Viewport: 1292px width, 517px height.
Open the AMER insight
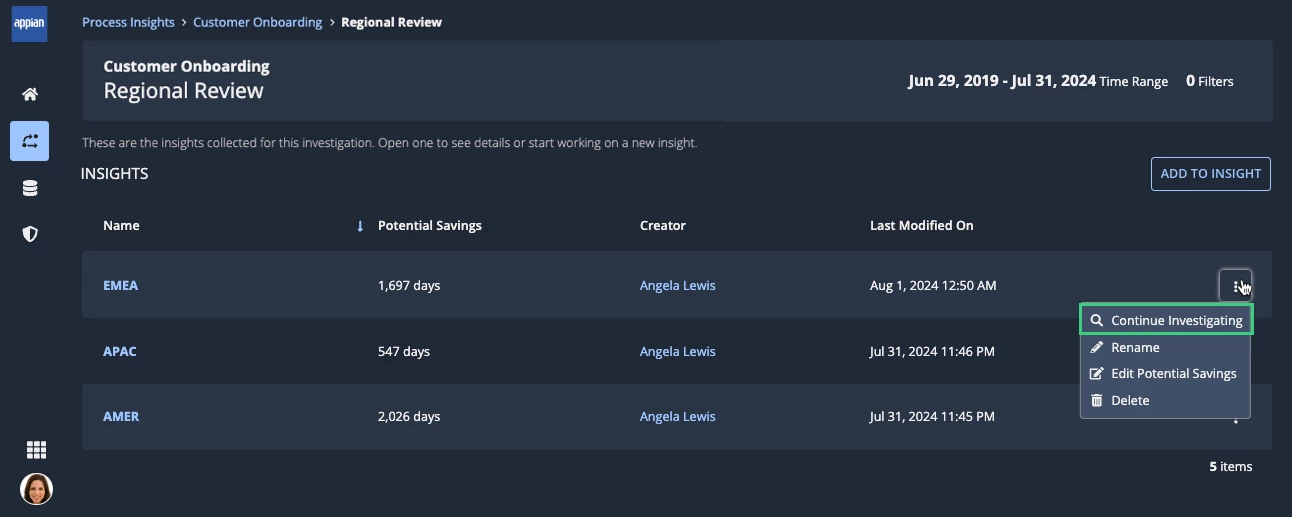pos(121,416)
